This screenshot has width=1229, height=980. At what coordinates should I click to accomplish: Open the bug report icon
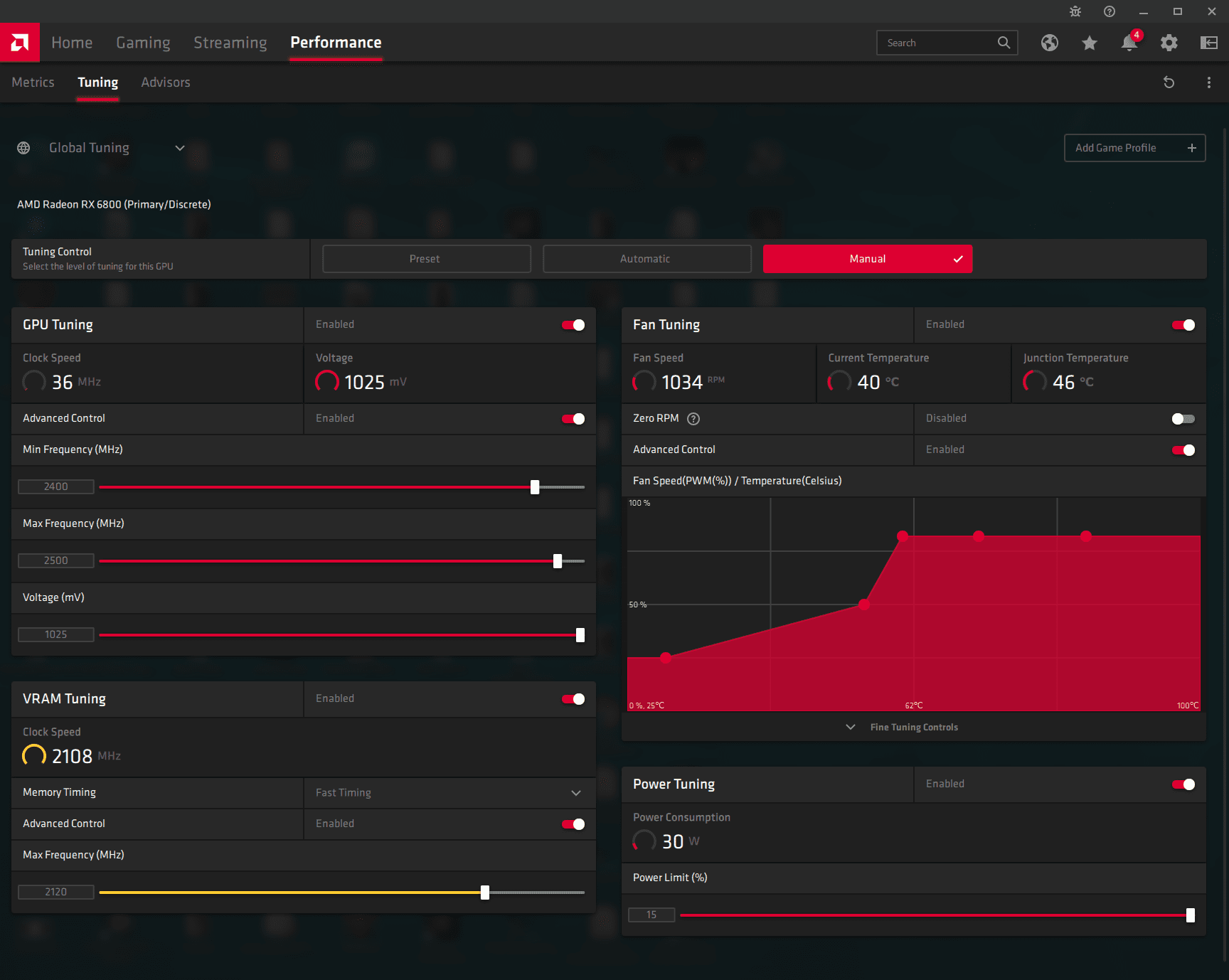pyautogui.click(x=1075, y=11)
